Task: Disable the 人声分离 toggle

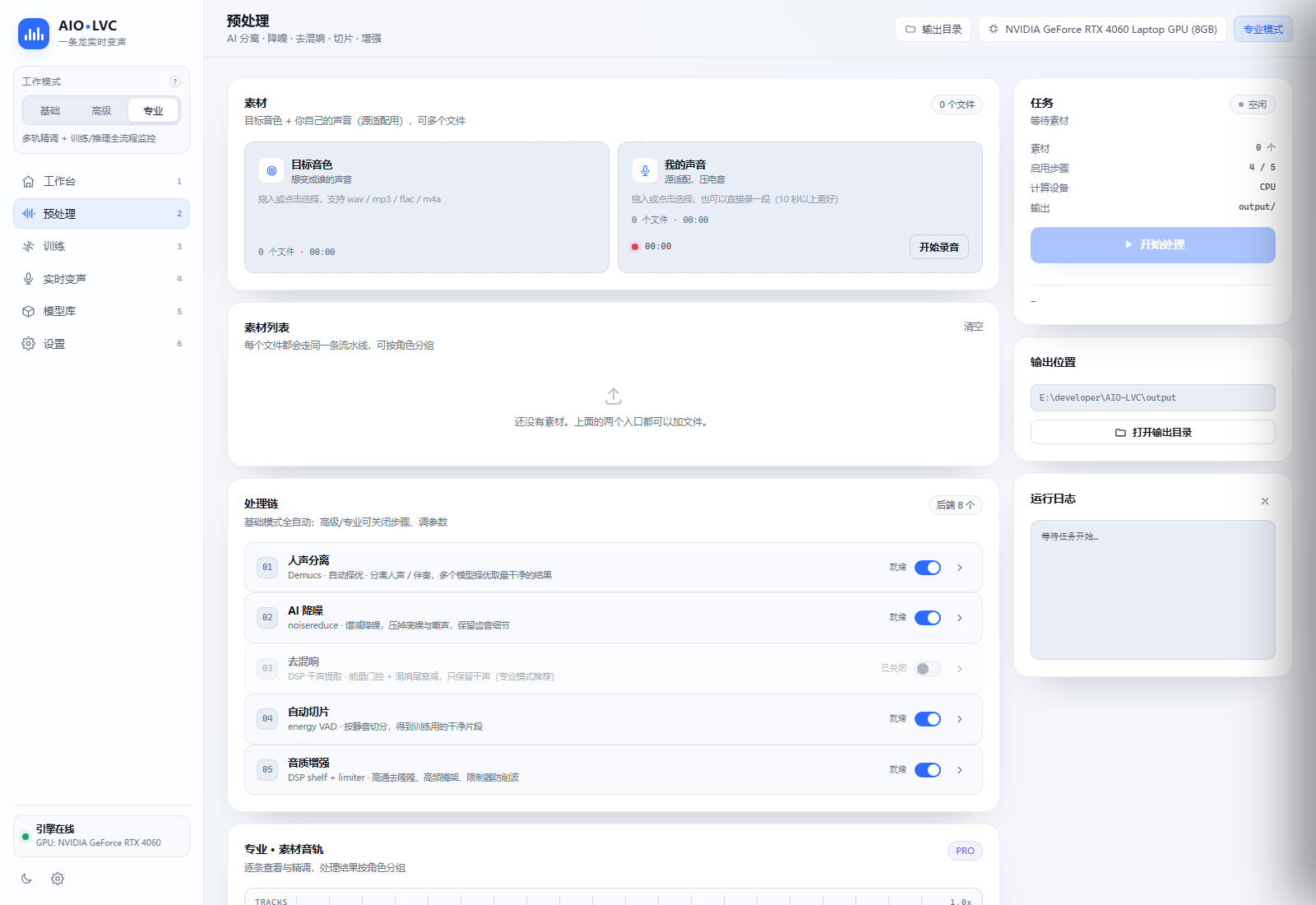Action: [928, 568]
